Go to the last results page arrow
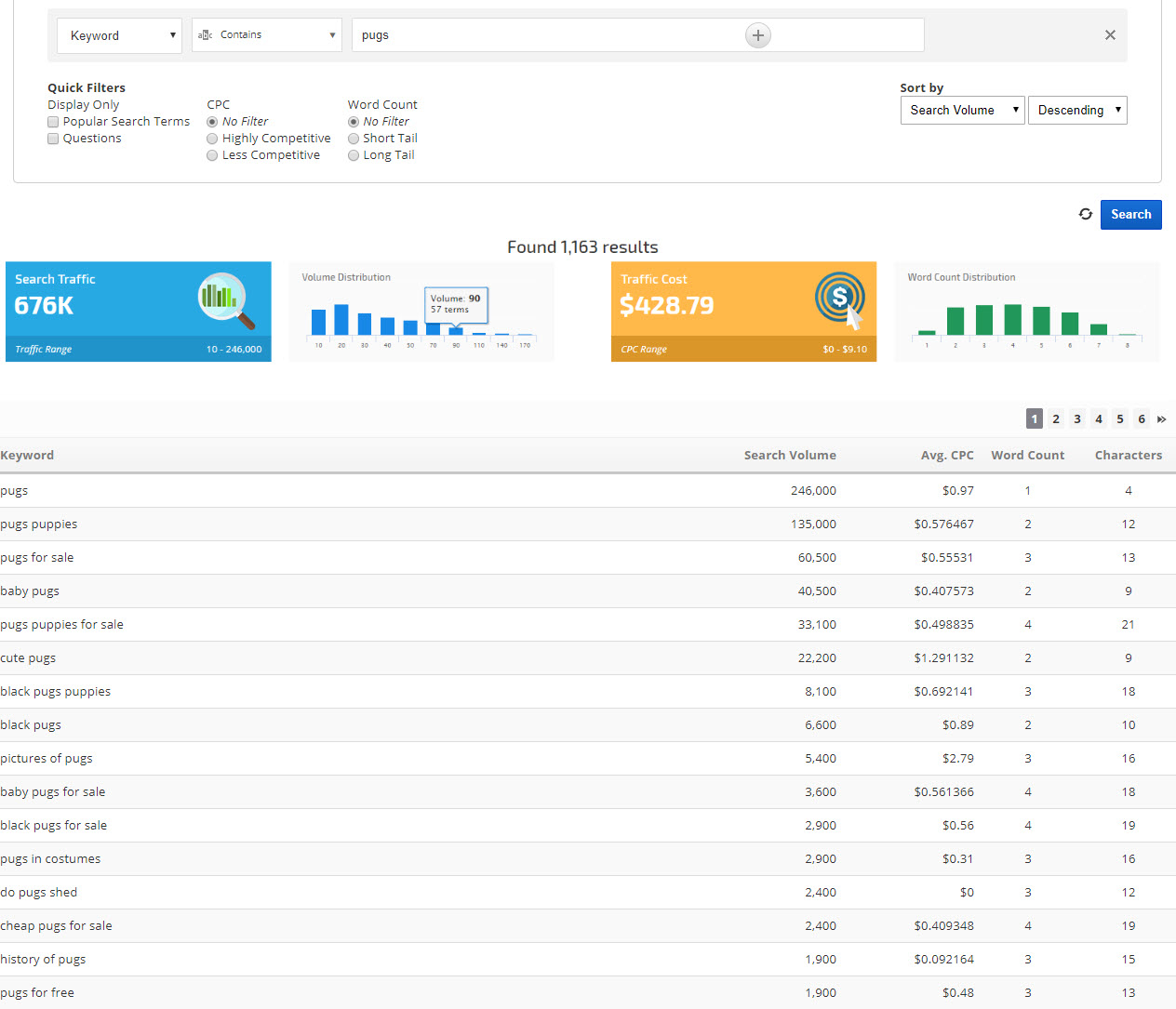Image resolution: width=1176 pixels, height=1009 pixels. pos(1161,419)
